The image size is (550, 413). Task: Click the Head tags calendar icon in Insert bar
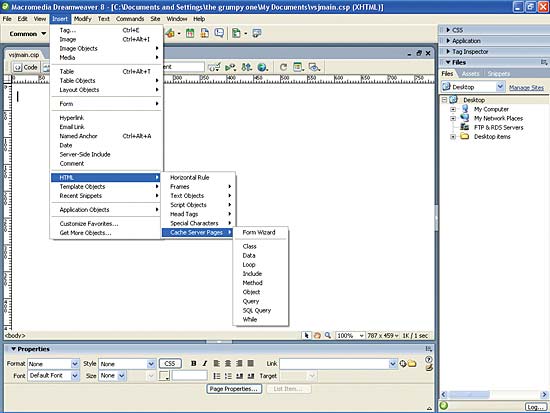pos(190,33)
